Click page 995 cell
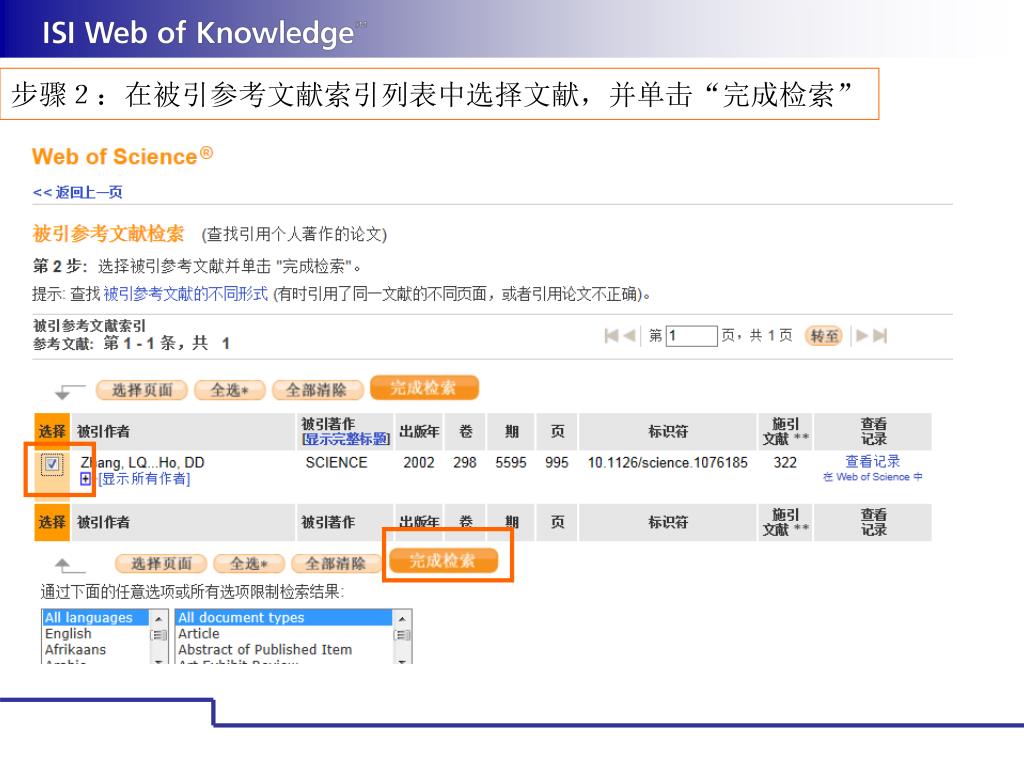Image resolution: width=1024 pixels, height=768 pixels. pos(556,462)
